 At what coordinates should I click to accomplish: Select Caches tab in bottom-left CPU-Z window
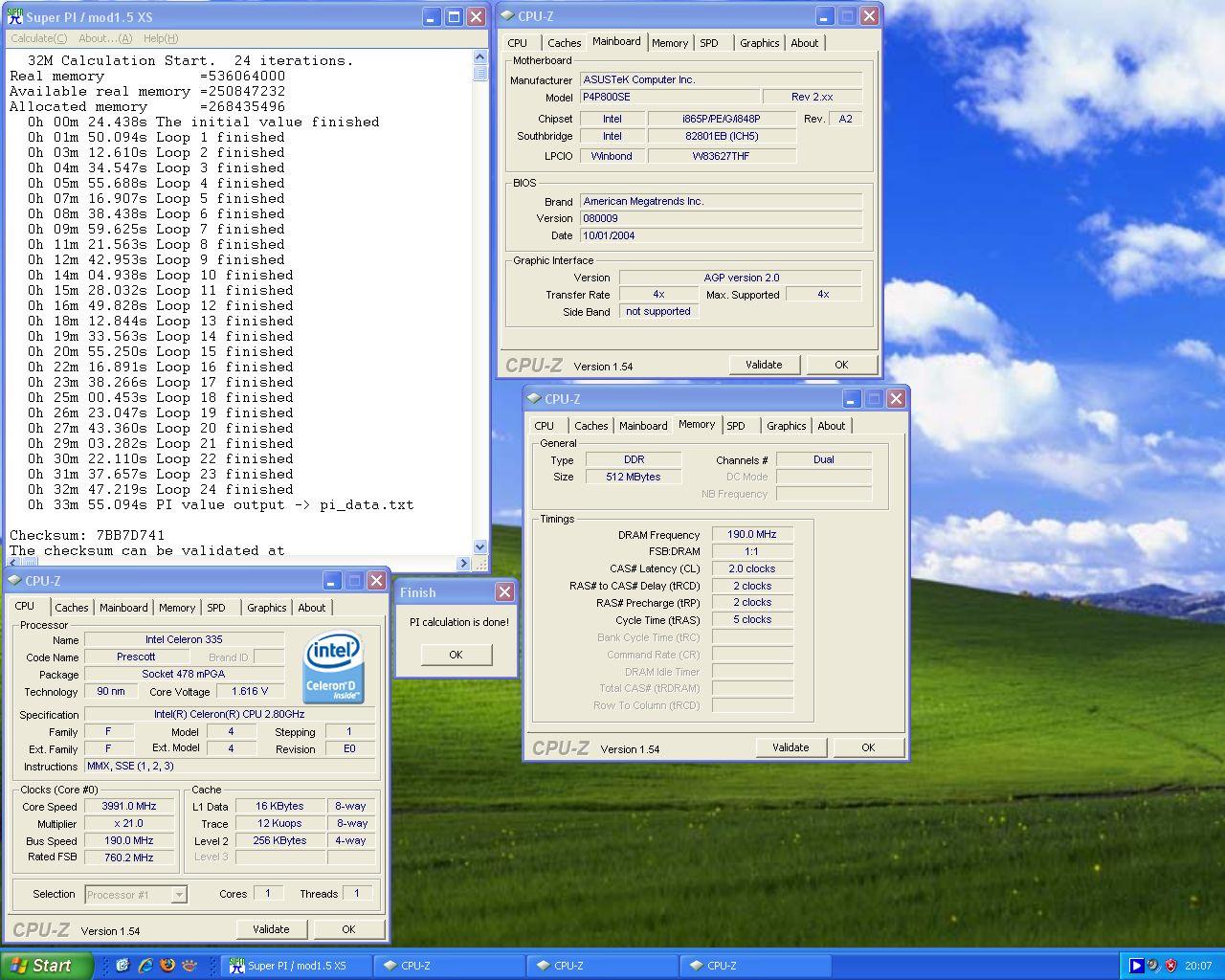71,608
